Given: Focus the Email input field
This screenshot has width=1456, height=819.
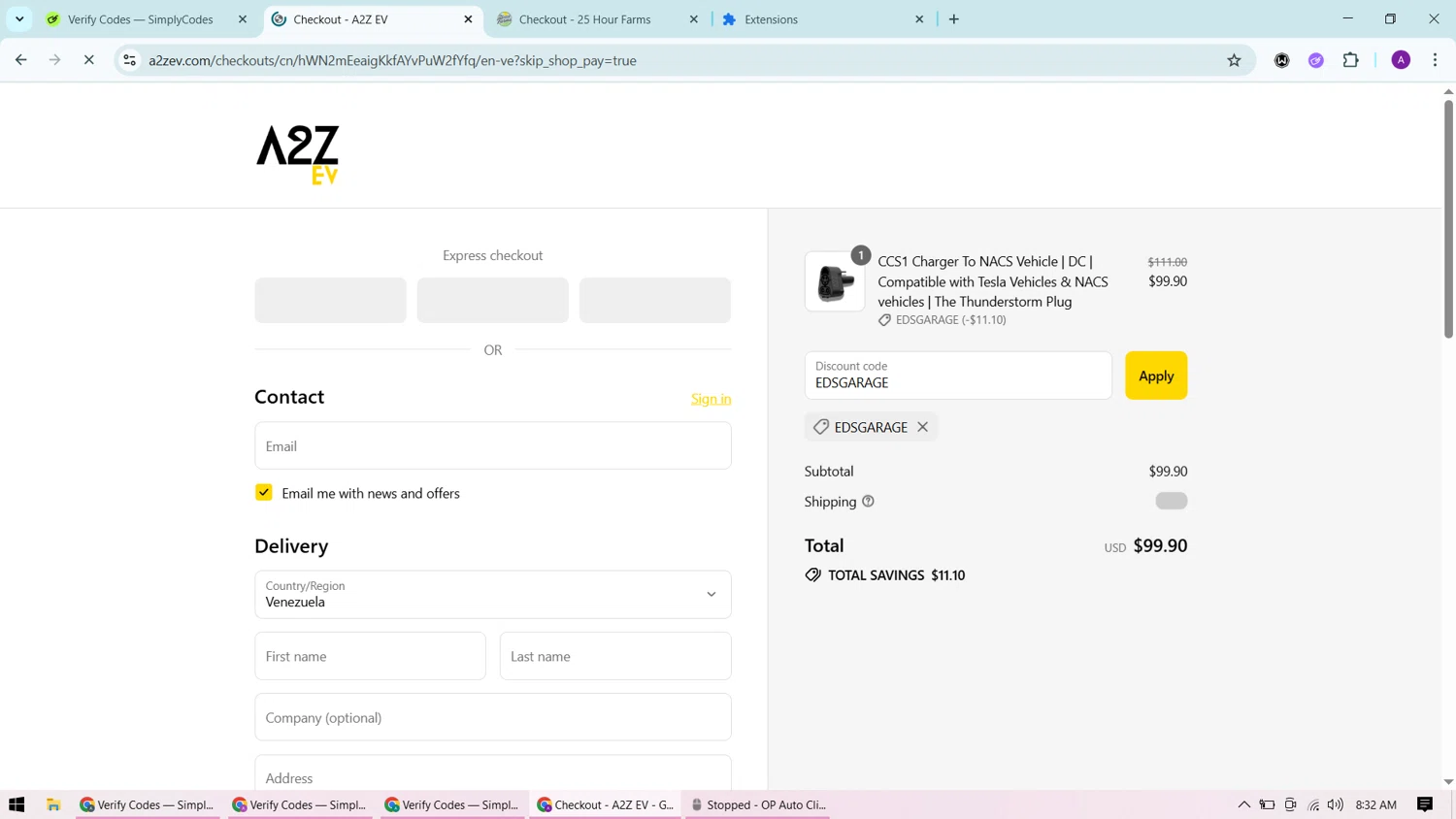Looking at the screenshot, I should click(493, 445).
